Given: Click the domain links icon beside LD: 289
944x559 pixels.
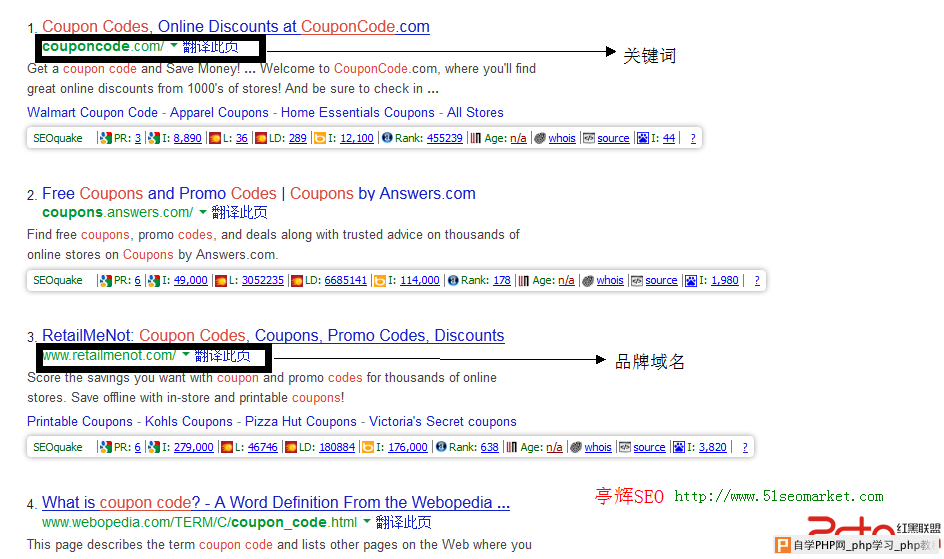Looking at the screenshot, I should click(261, 138).
